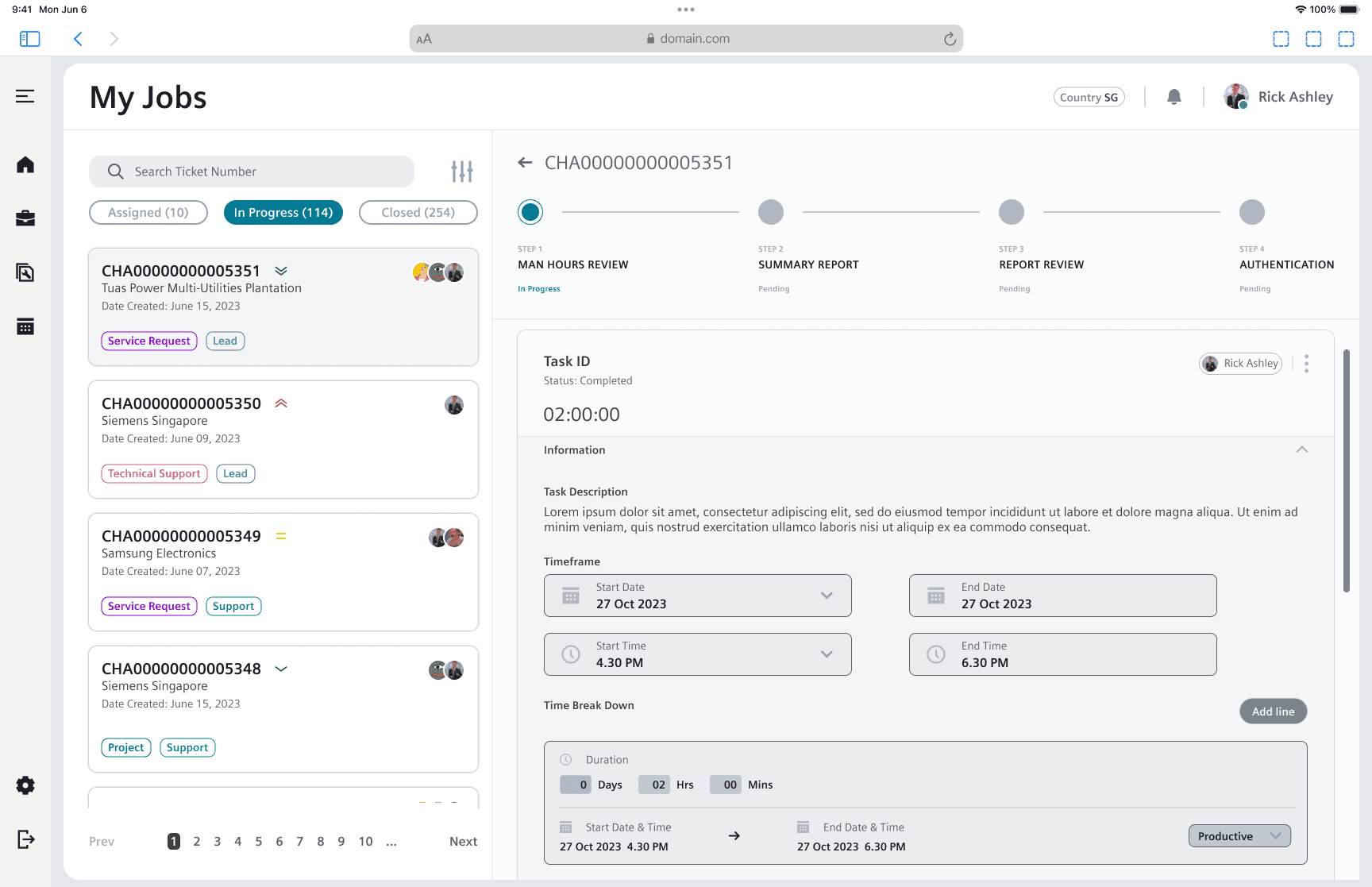The height and width of the screenshot is (887, 1372).
Task: Click assignee avatar on ticket 5350 card
Action: point(454,405)
